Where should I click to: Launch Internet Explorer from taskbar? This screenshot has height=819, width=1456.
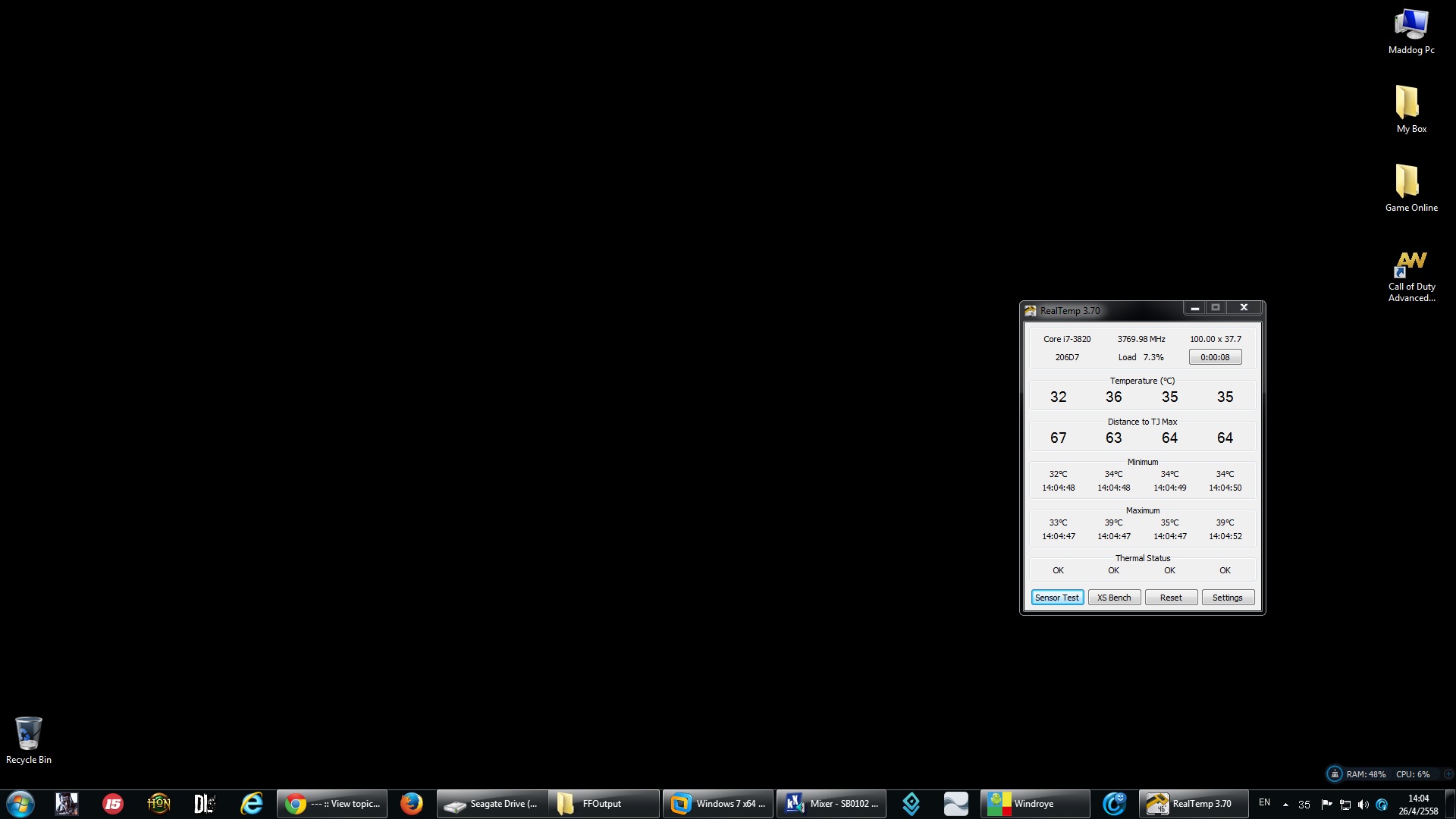tap(251, 804)
